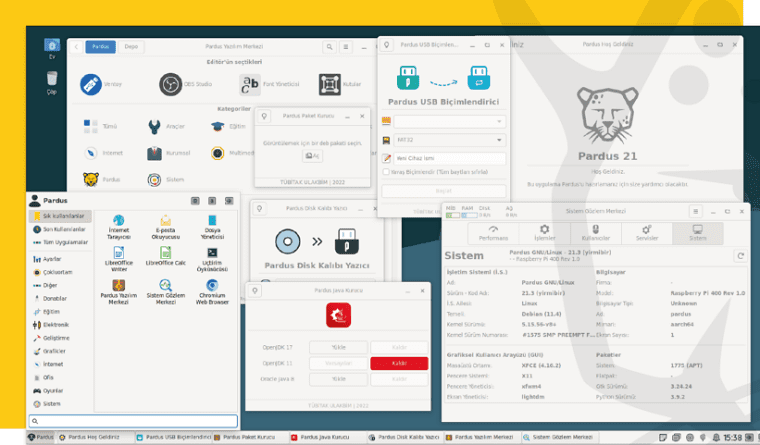This screenshot has height=445, width=760.
Task: Switch to Depo tab in Yazılım Merkezi
Action: coord(131,47)
